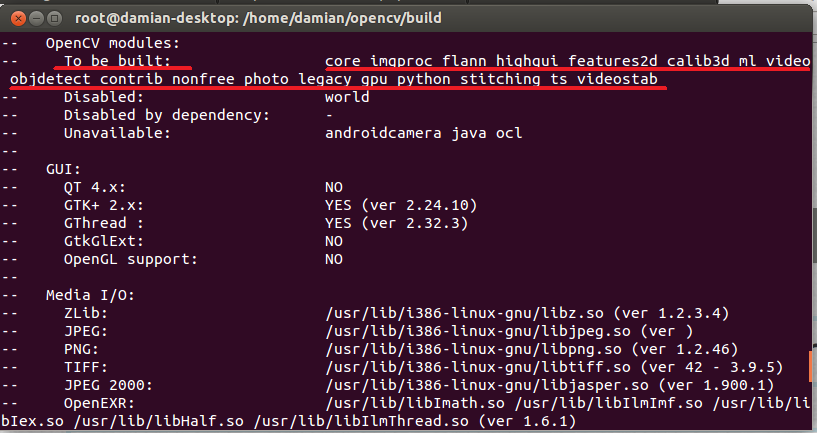The width and height of the screenshot is (819, 433).
Task: Click the 'QT 4.x:' line label
Action: click(x=95, y=188)
